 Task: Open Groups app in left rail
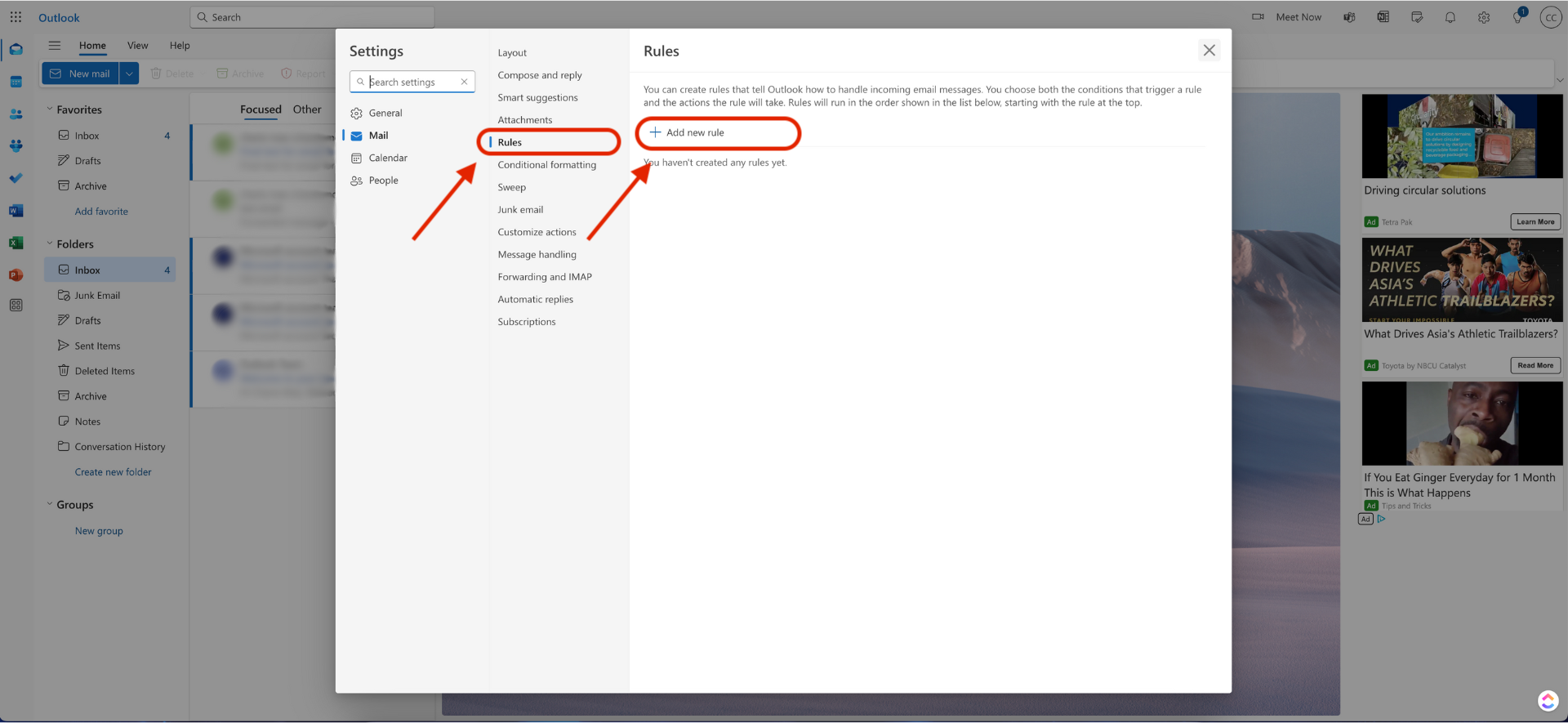(16, 146)
